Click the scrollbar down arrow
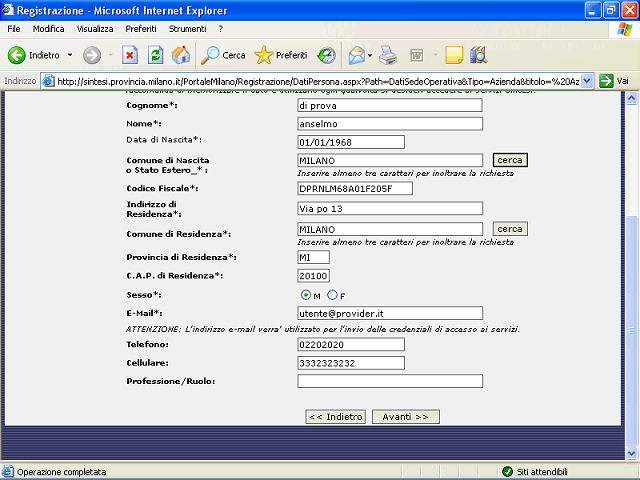The width and height of the screenshot is (640, 480). pyautogui.click(x=631, y=453)
